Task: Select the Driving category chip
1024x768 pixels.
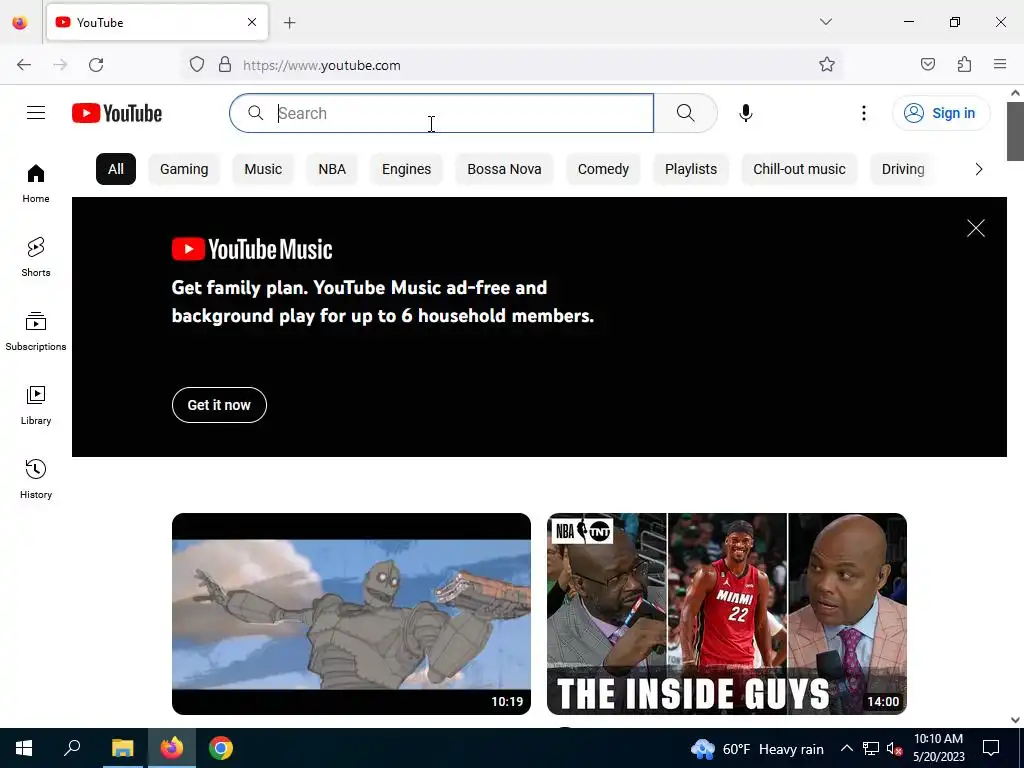Action: coord(903,169)
